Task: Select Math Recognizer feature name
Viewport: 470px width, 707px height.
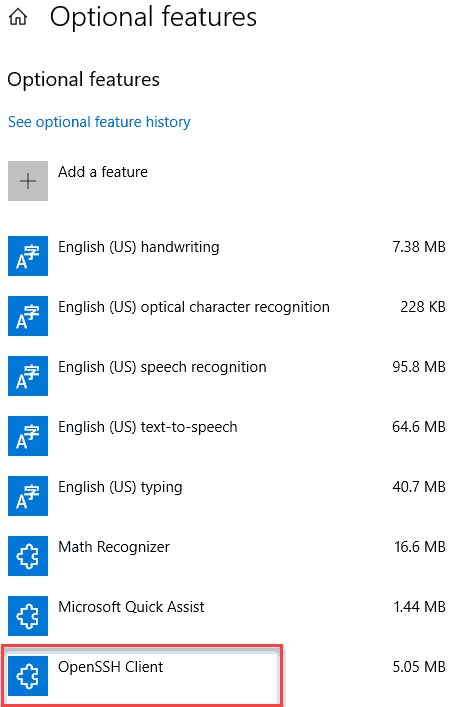Action: (x=114, y=547)
